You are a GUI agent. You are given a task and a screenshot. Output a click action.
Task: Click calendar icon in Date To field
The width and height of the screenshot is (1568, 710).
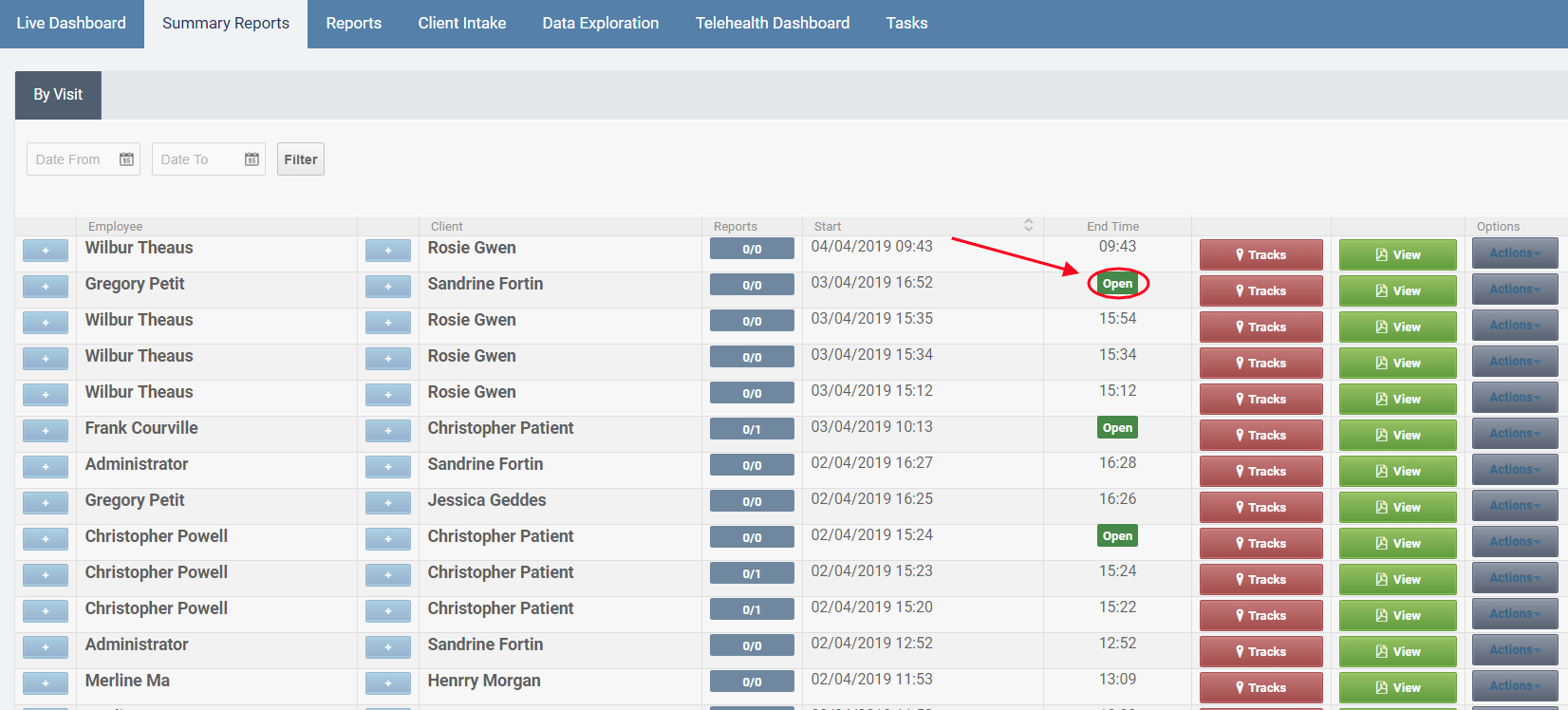pos(252,159)
